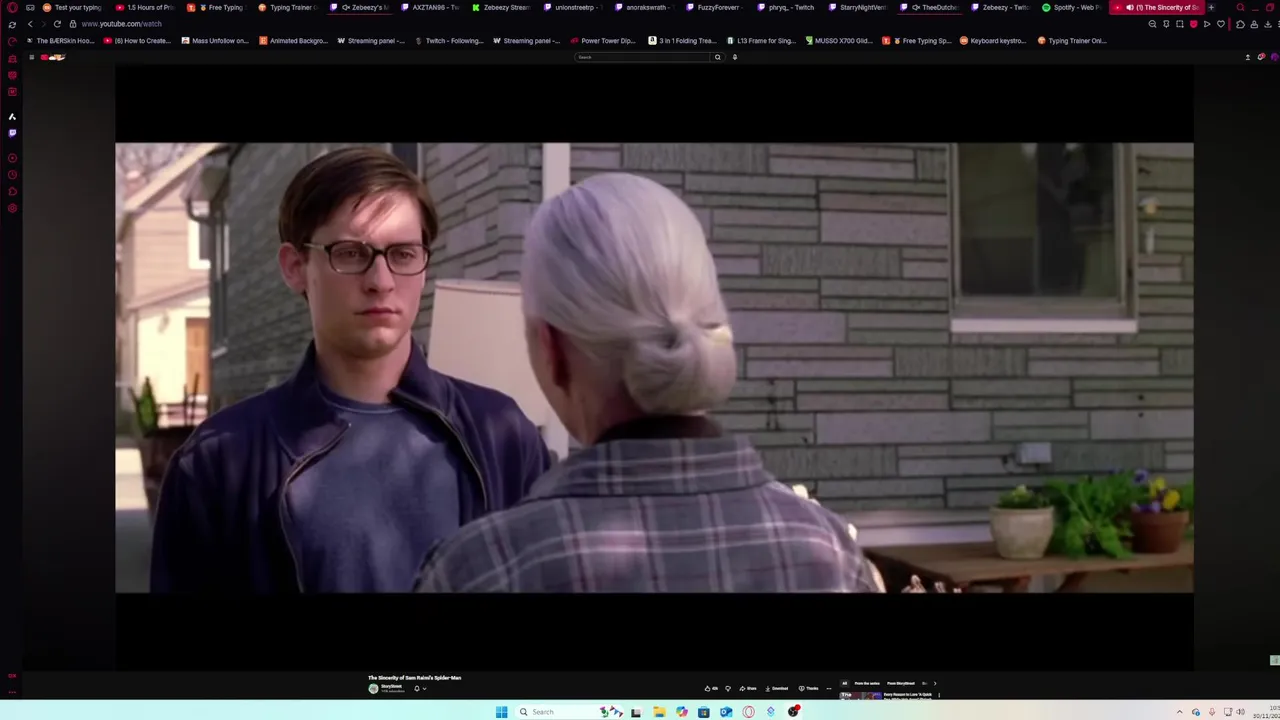Select the 'All' filter chip
This screenshot has width=1280, height=720.
point(844,683)
